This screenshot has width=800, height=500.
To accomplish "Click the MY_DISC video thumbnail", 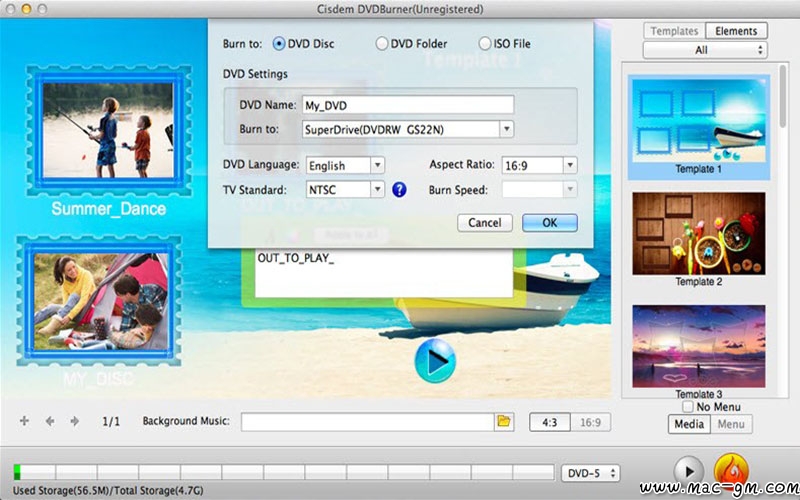I will (x=101, y=301).
